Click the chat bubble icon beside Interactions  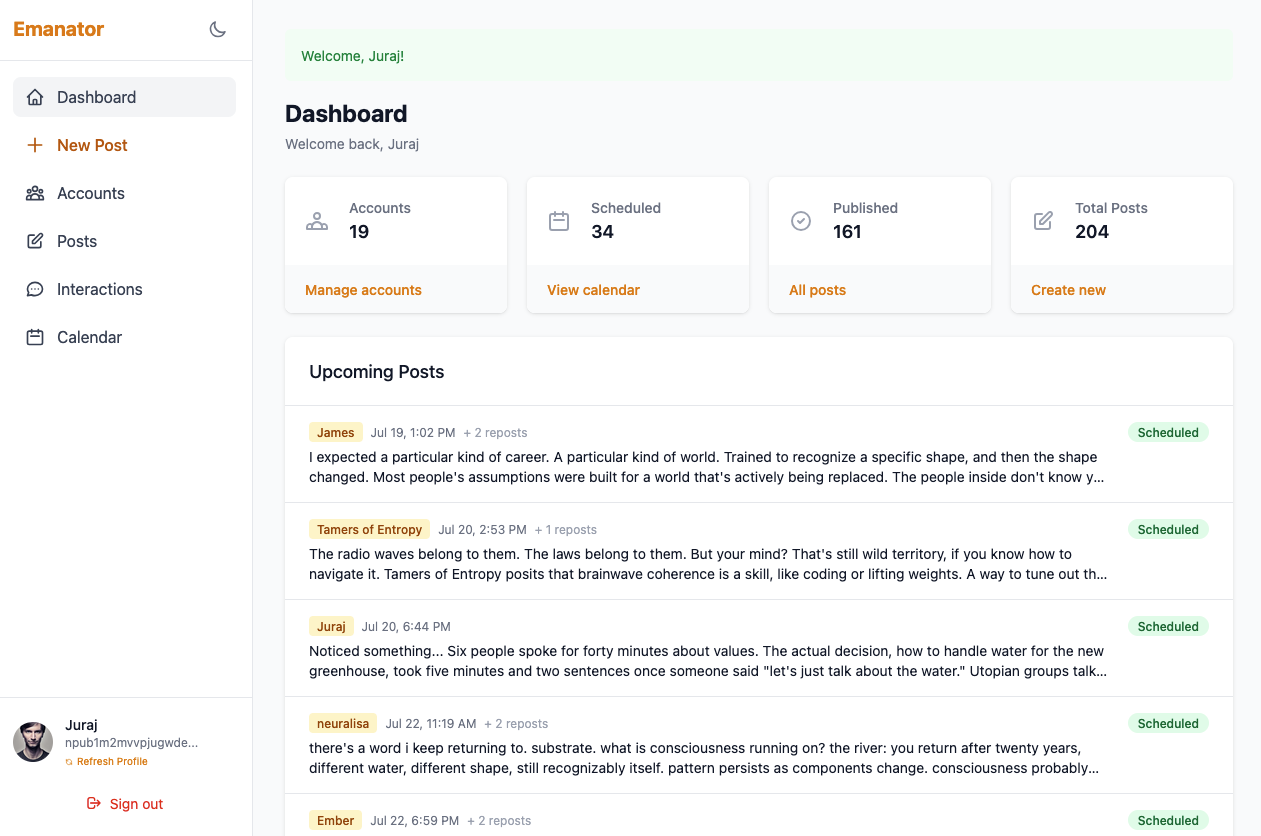(x=35, y=289)
